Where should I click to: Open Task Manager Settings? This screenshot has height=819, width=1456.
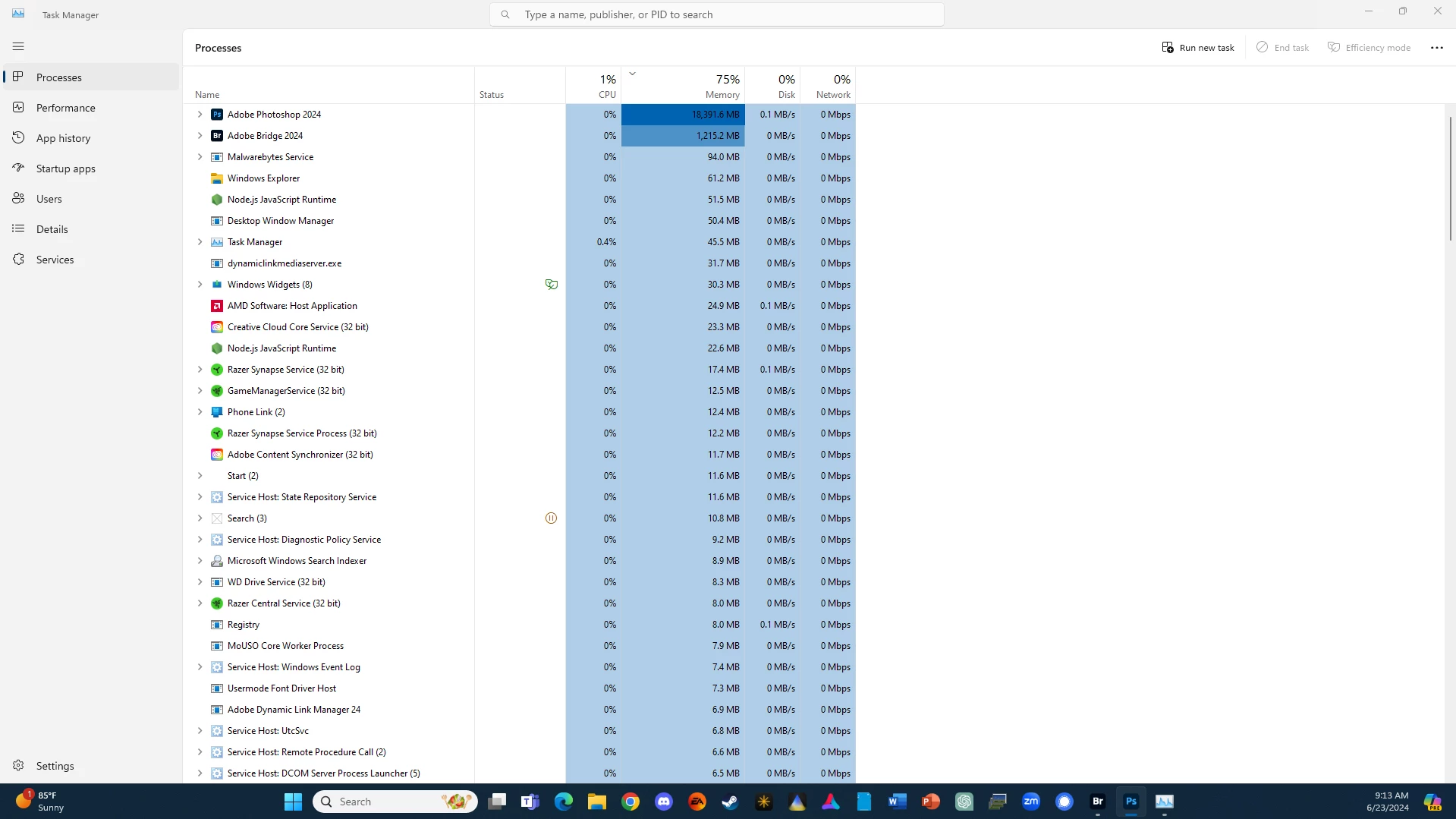[x=91, y=766]
